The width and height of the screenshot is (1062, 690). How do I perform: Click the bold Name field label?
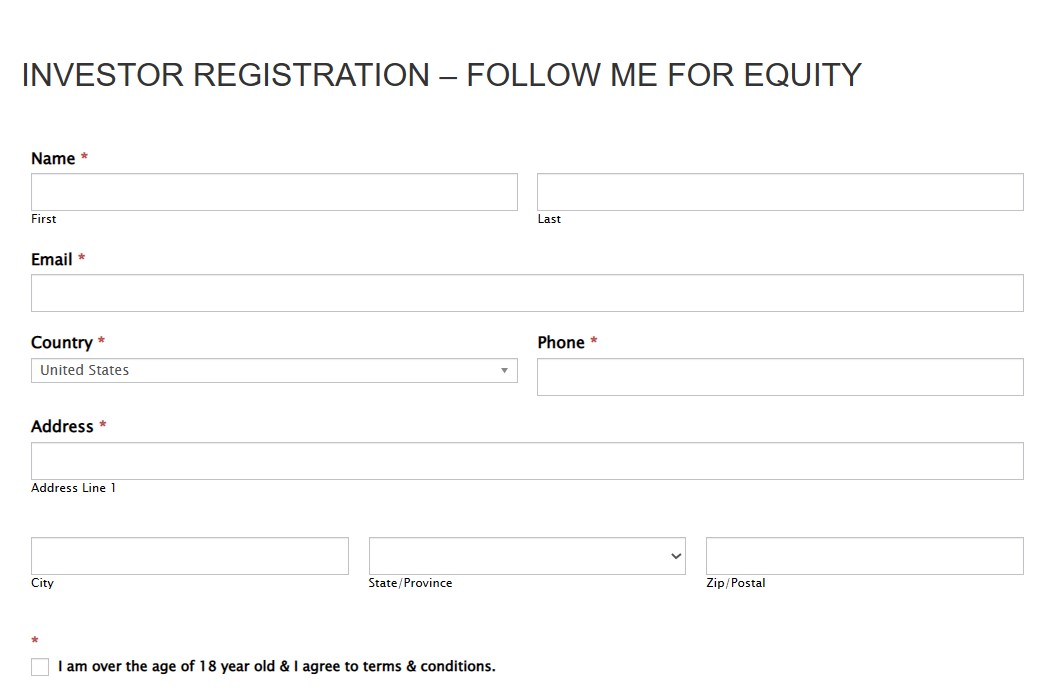click(x=53, y=158)
